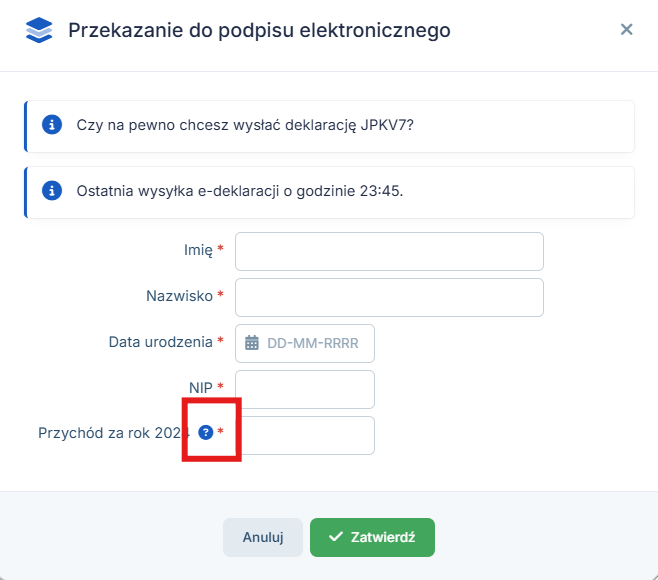
Task: Focus the Imię input field
Action: pos(389,252)
